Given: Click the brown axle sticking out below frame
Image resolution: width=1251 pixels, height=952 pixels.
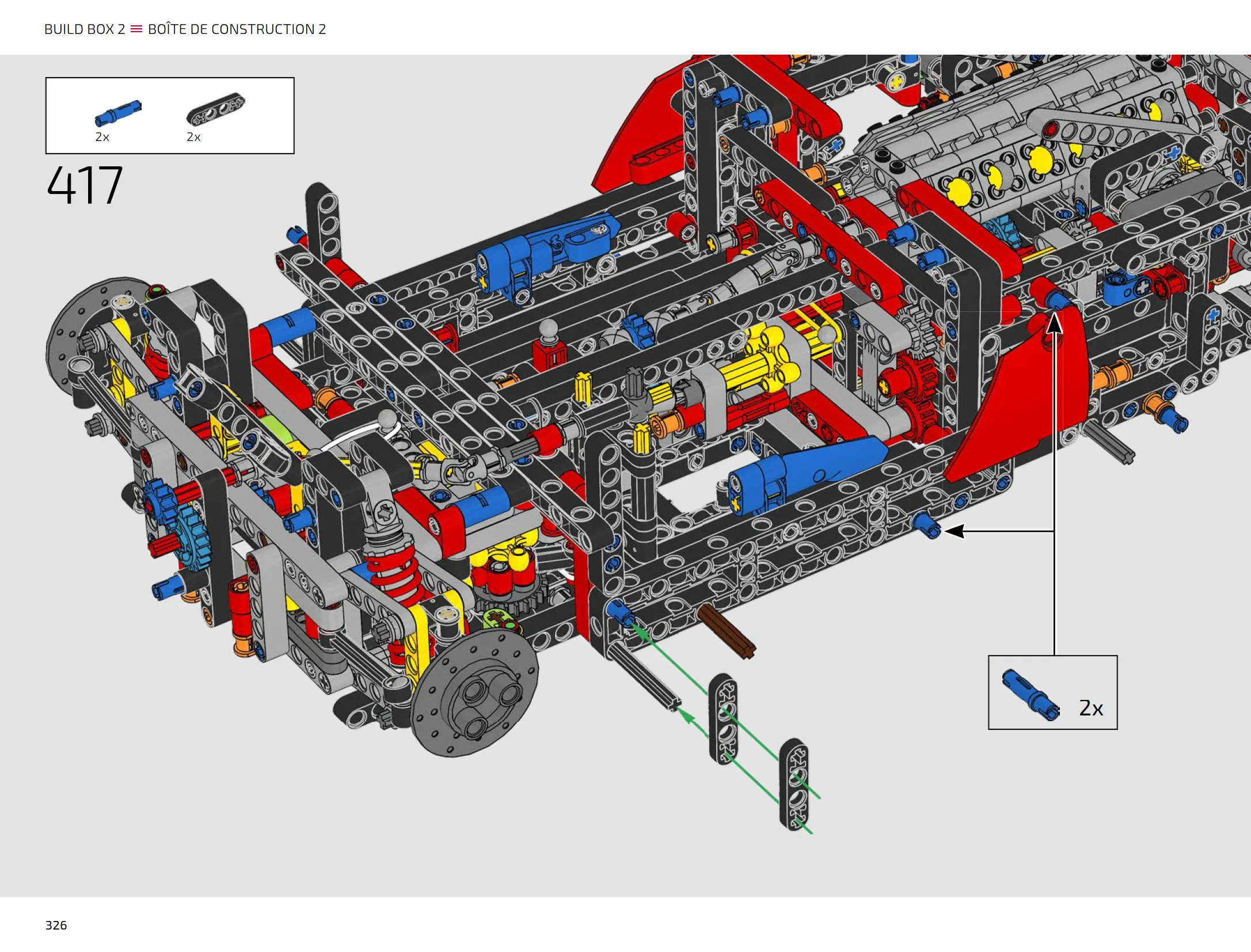Looking at the screenshot, I should [x=727, y=631].
